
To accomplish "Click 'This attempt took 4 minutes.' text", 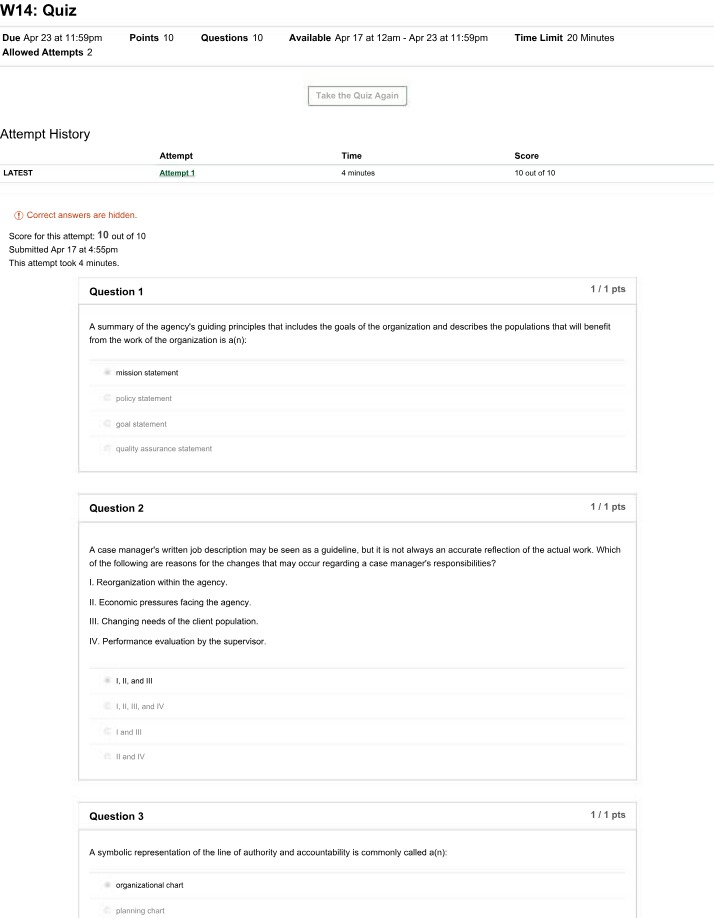I will pyautogui.click(x=64, y=263).
